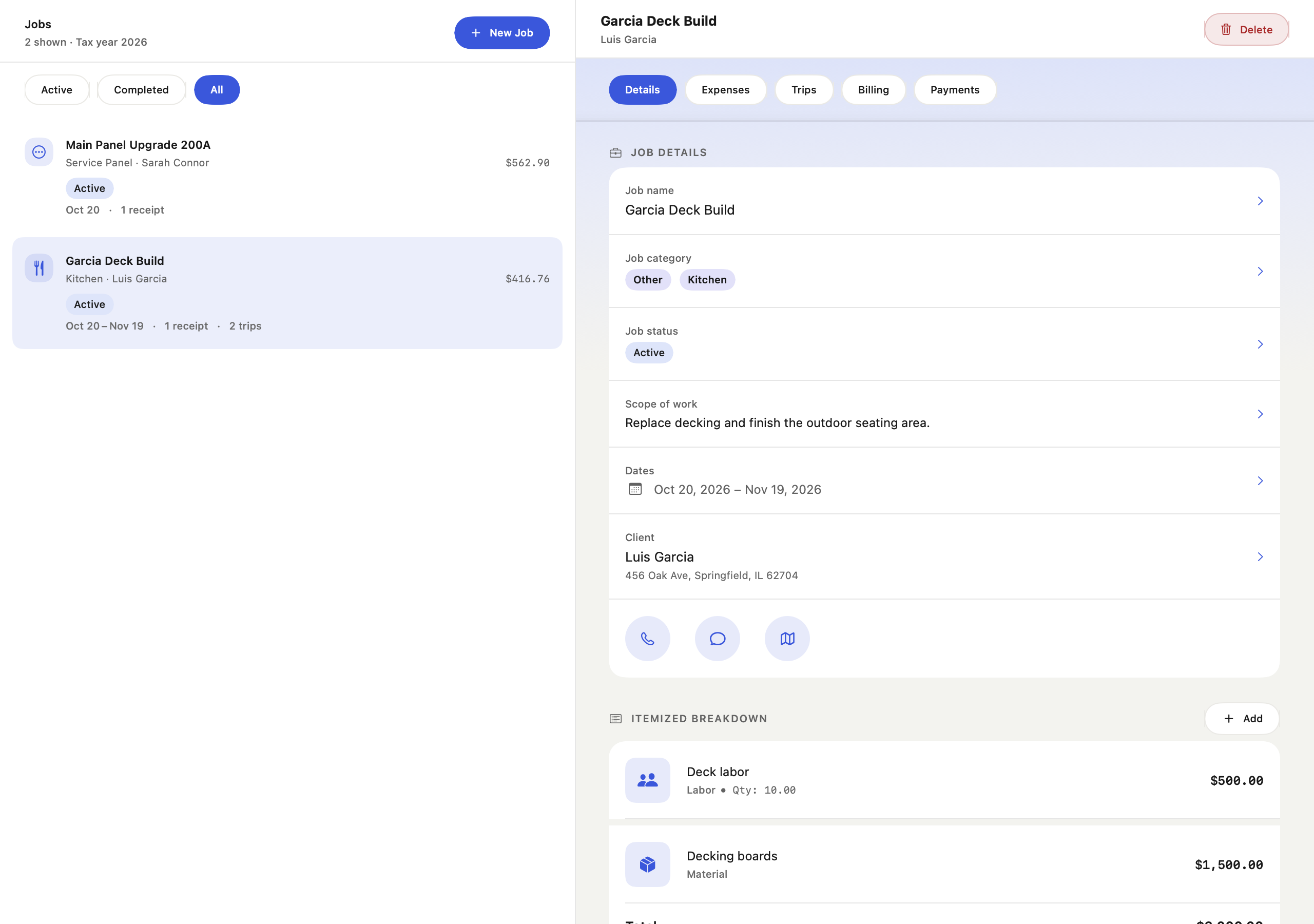Open the map icon for the client address

(x=787, y=638)
